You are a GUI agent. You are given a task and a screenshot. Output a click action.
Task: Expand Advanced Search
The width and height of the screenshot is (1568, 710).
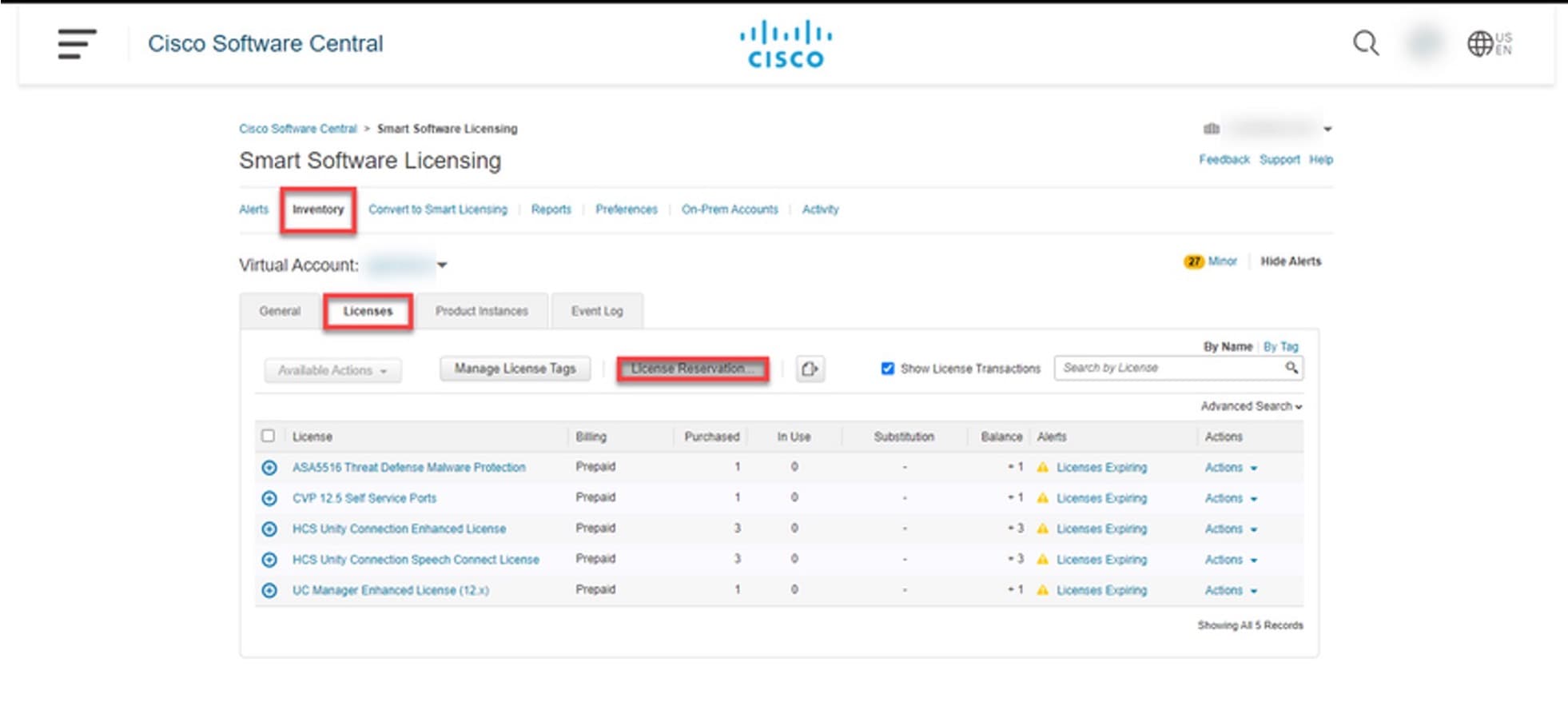click(1251, 406)
